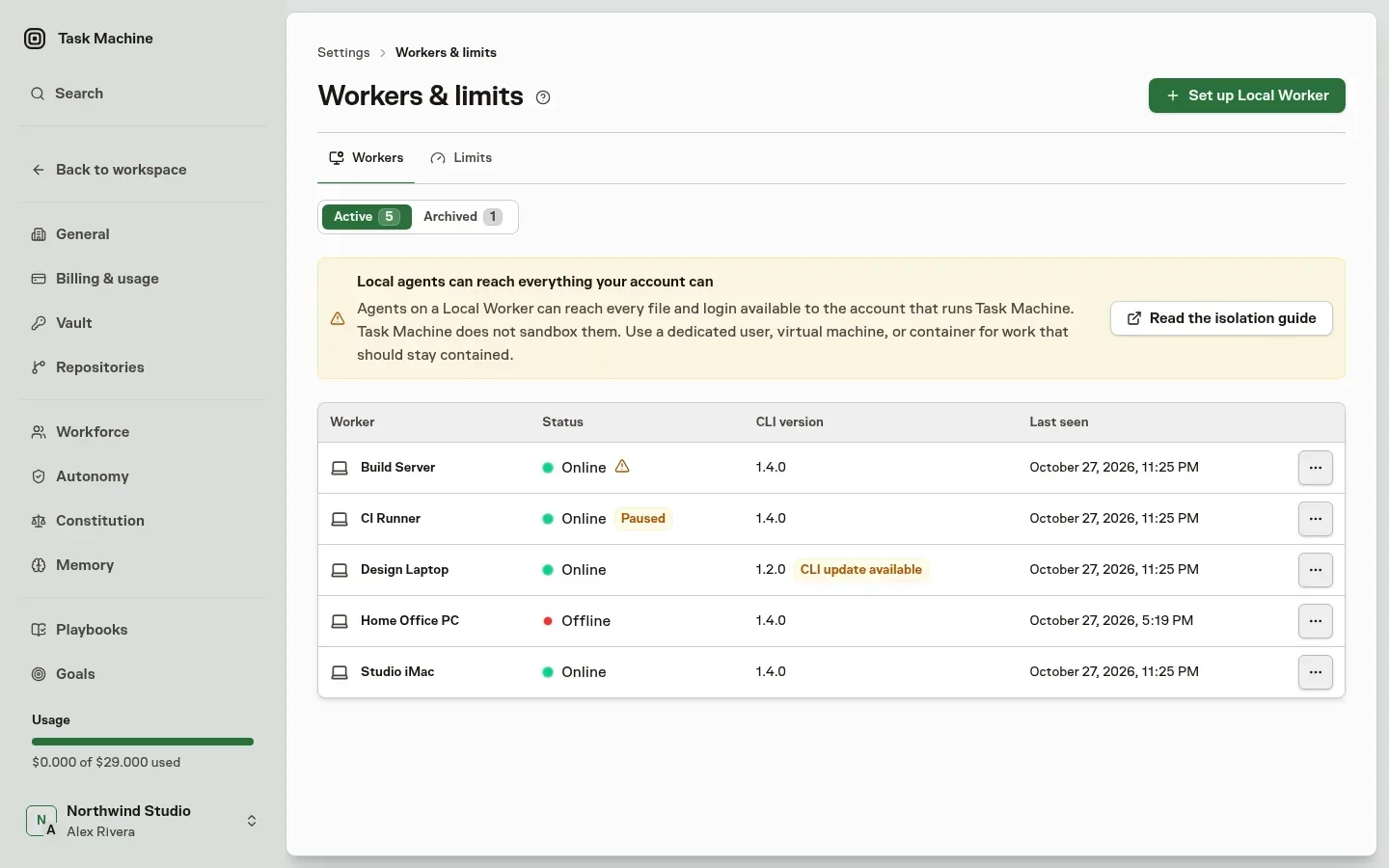1389x868 pixels.
Task: Click the Memory icon in sidebar
Action: pyautogui.click(x=39, y=565)
